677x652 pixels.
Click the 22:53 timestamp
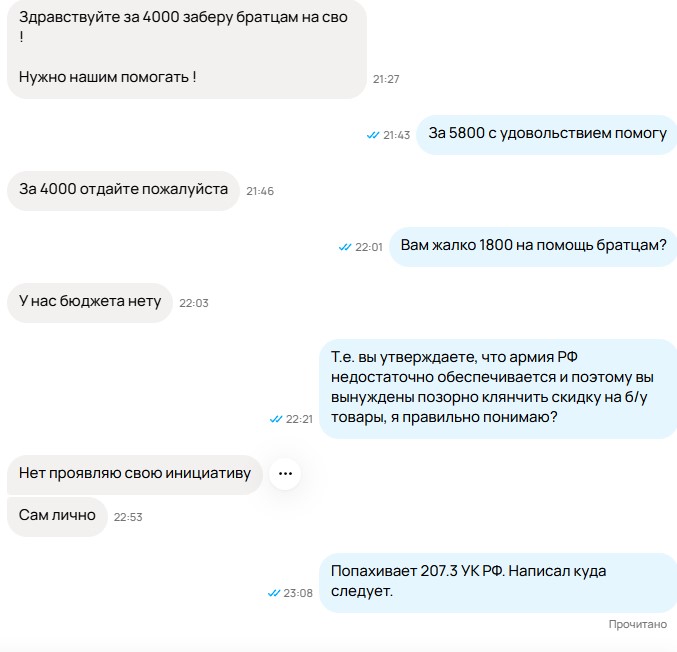click(128, 517)
